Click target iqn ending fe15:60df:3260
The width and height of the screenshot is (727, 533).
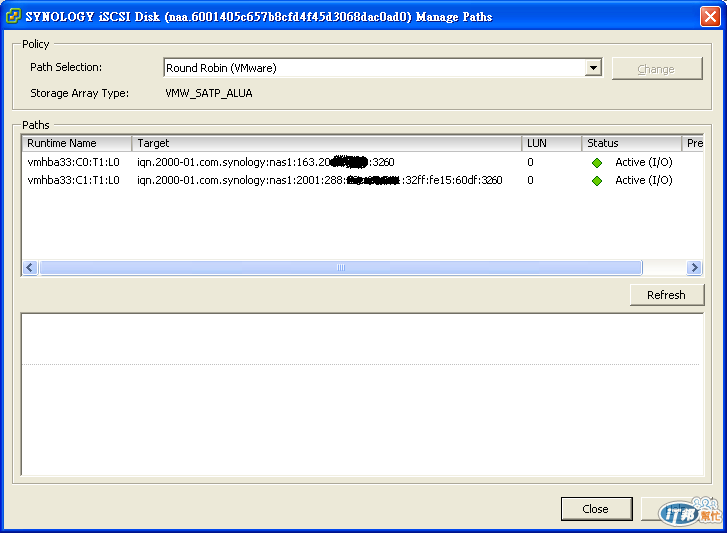pyautogui.click(x=319, y=180)
